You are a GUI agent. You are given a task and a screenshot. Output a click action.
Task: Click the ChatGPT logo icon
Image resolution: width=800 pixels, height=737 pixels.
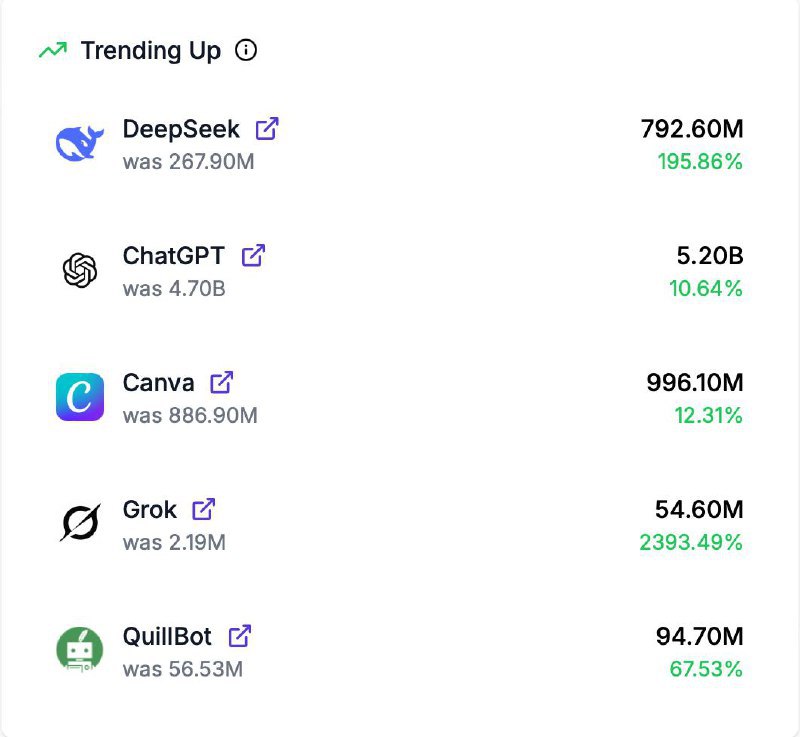coord(79,270)
